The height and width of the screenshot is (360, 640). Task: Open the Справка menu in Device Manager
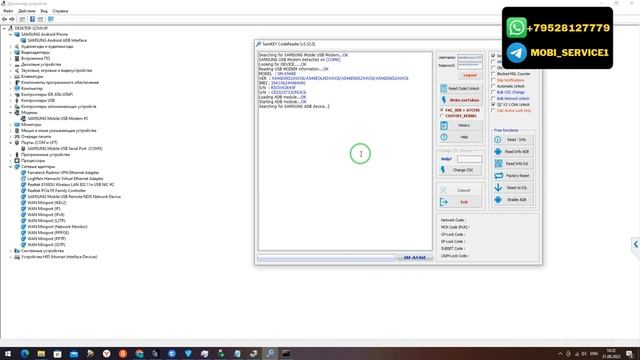[x=60, y=11]
